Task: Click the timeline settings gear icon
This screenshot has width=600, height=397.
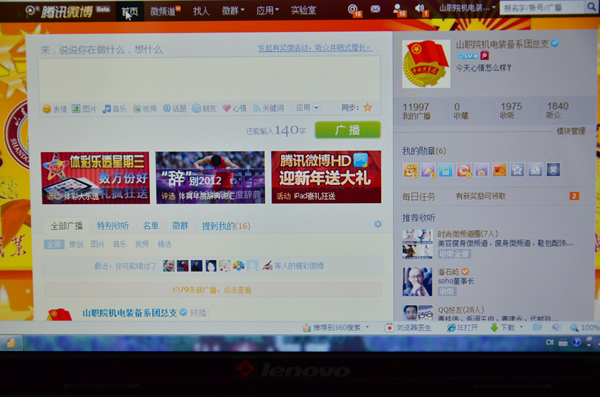Action: click(x=378, y=224)
